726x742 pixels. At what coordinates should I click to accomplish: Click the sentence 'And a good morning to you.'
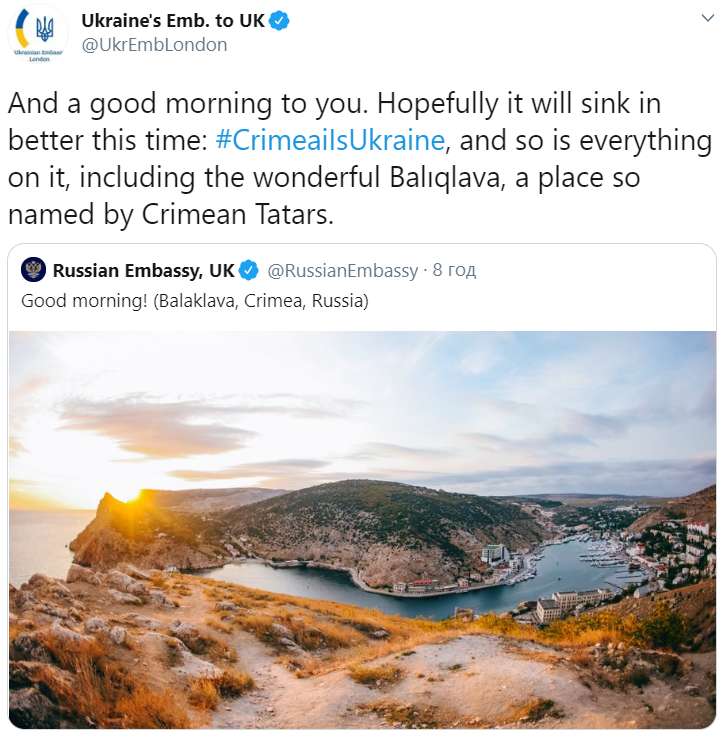click(x=188, y=104)
